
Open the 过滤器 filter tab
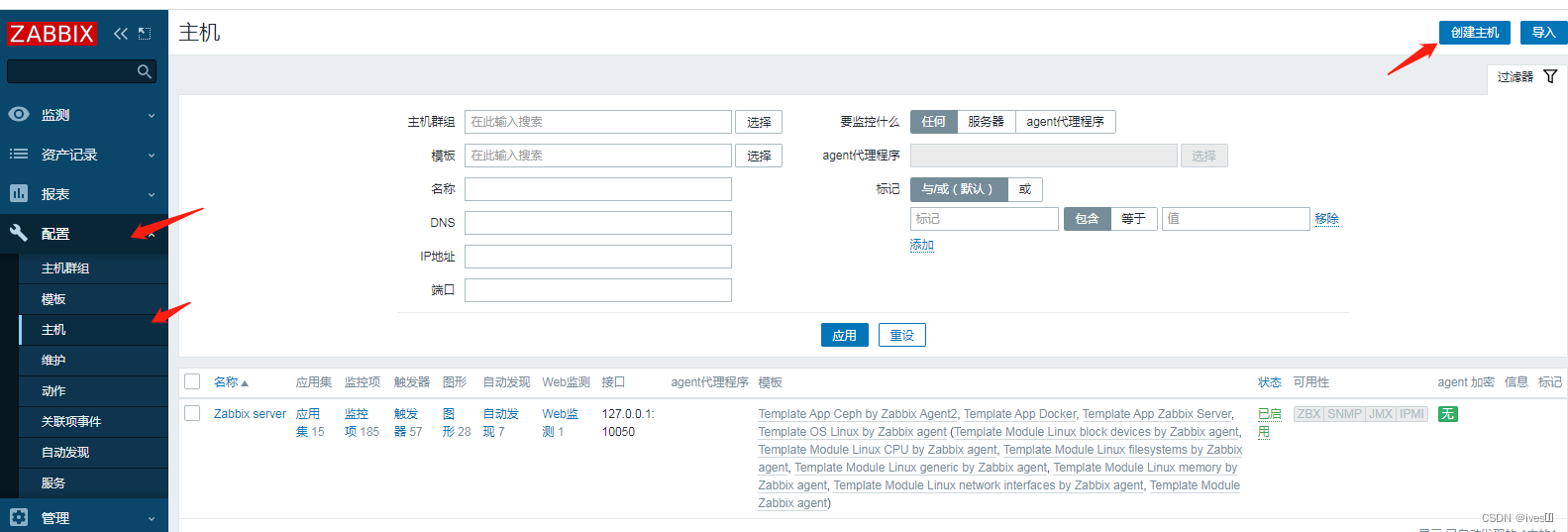[x=1526, y=77]
